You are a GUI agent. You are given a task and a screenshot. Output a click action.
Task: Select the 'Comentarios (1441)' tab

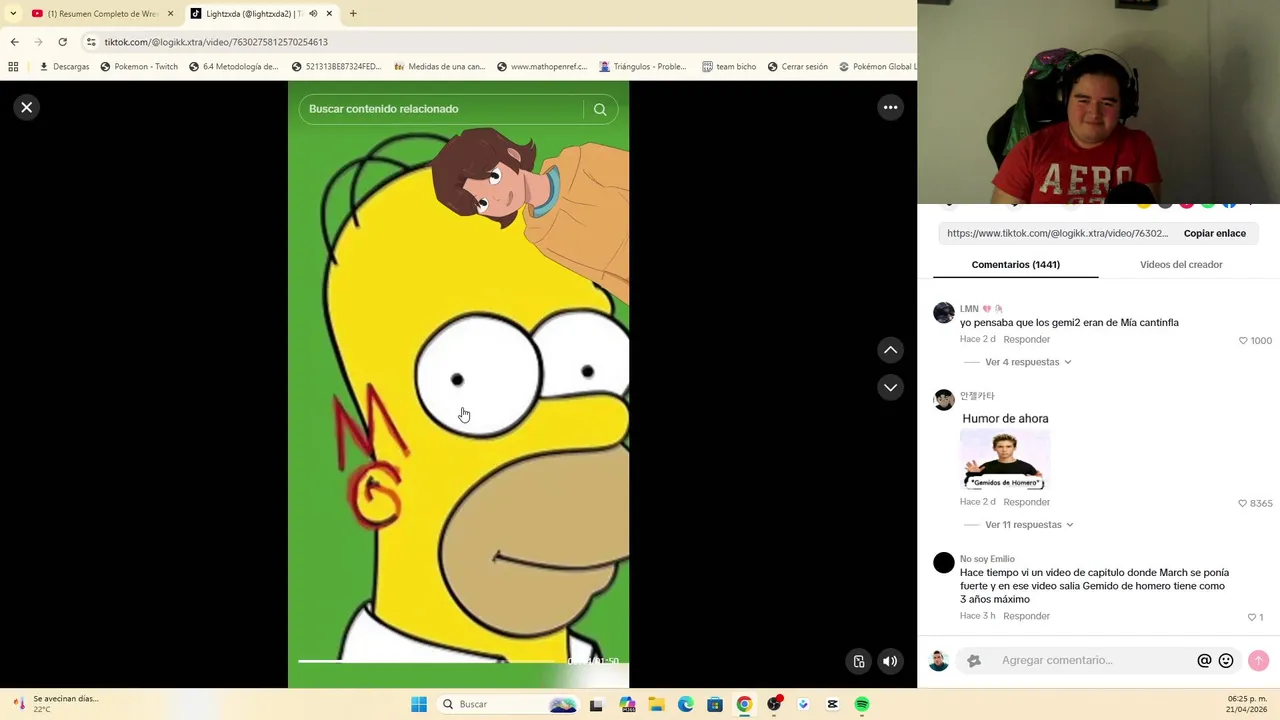point(1015,264)
